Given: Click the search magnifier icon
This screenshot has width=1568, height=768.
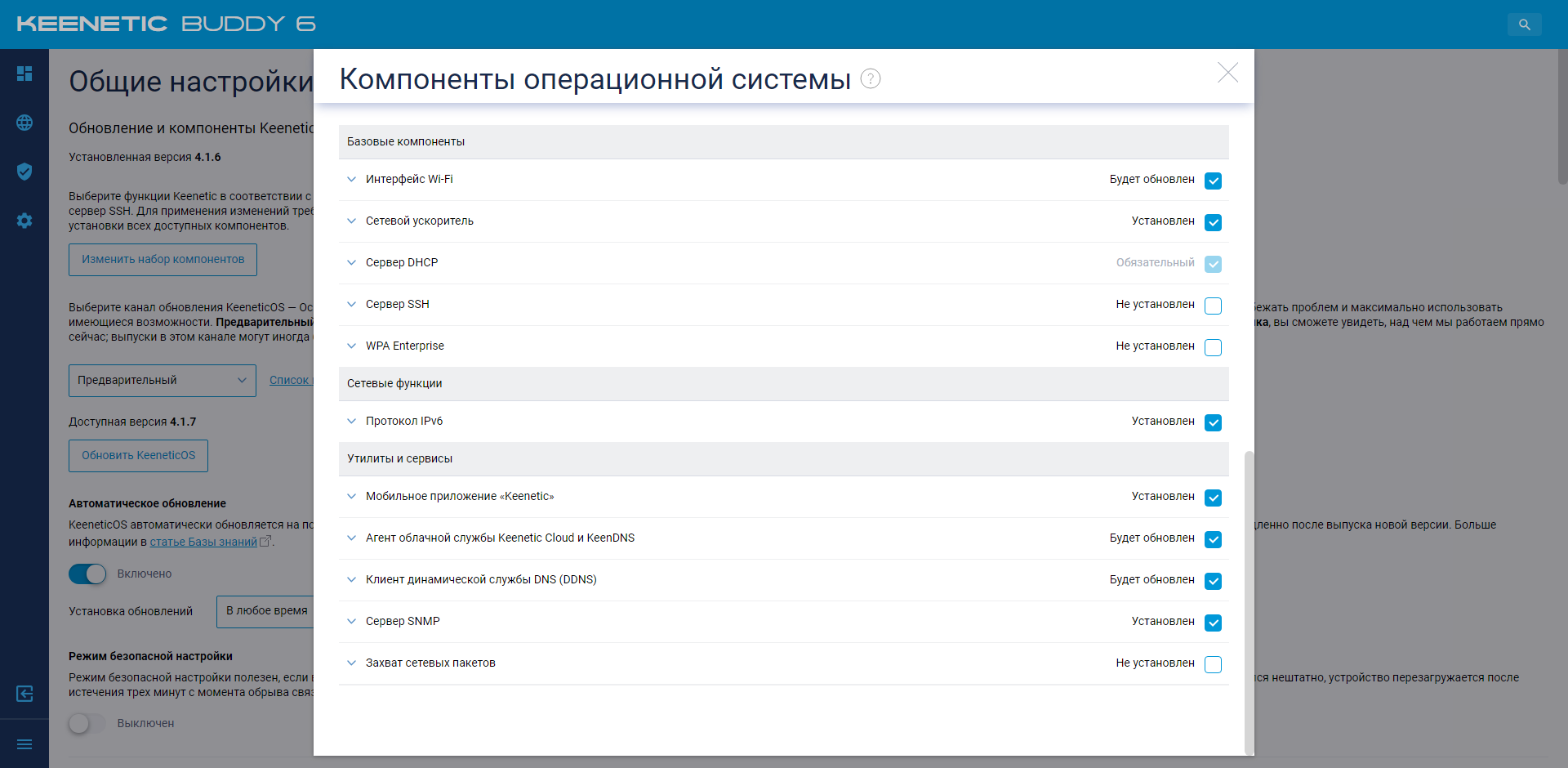Looking at the screenshot, I should [x=1524, y=25].
